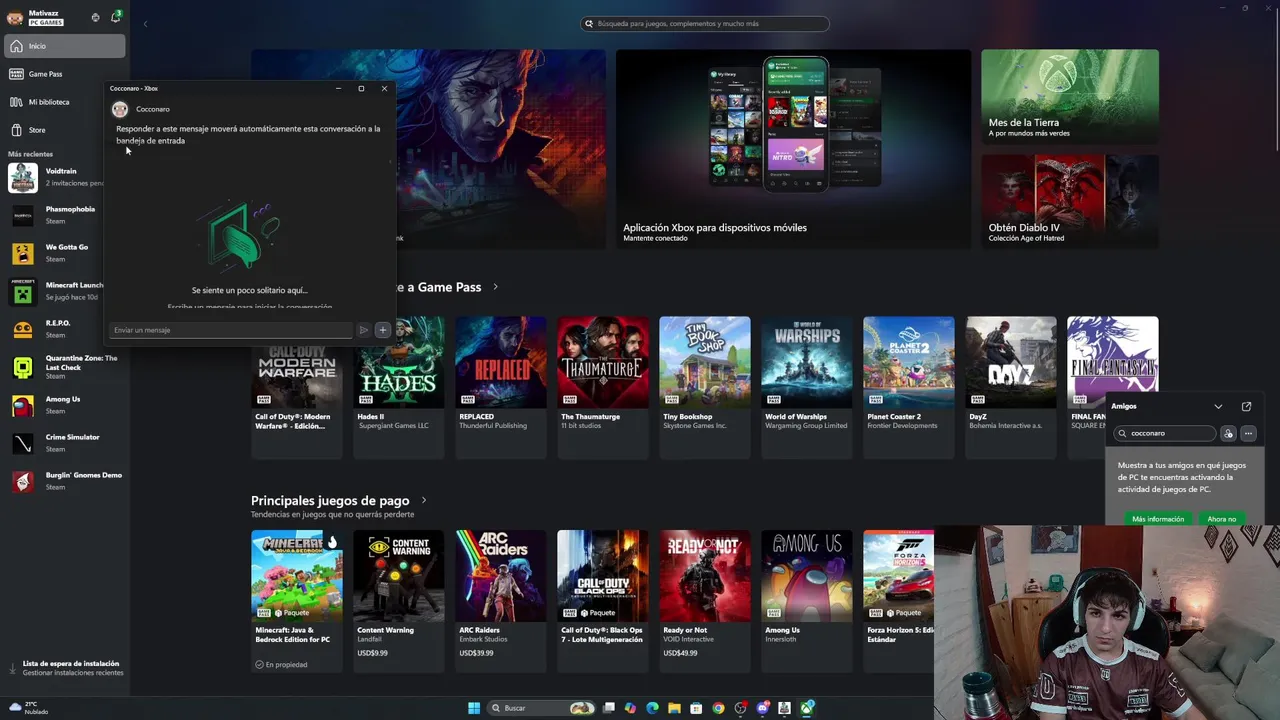Click the printer-like icon next to Mativazz profile
Image resolution: width=1280 pixels, height=720 pixels.
pos(95,17)
